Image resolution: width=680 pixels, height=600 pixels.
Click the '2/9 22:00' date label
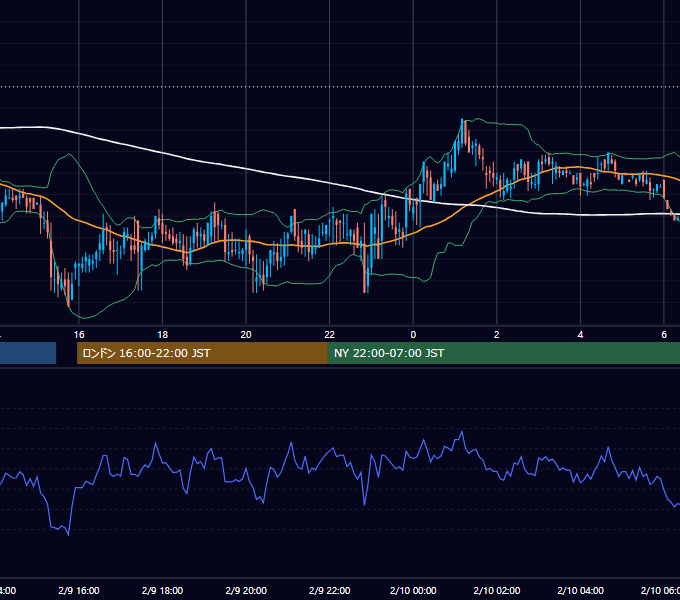(x=330, y=590)
